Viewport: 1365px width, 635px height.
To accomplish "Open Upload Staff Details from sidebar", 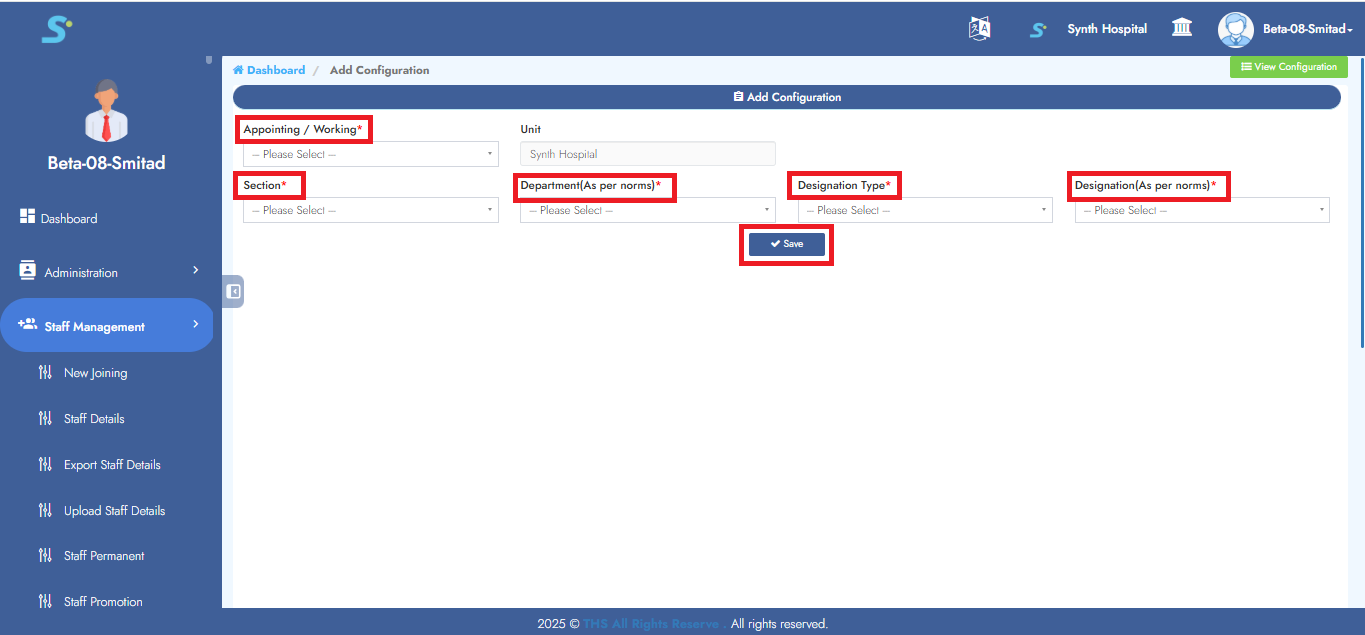I will tap(112, 510).
